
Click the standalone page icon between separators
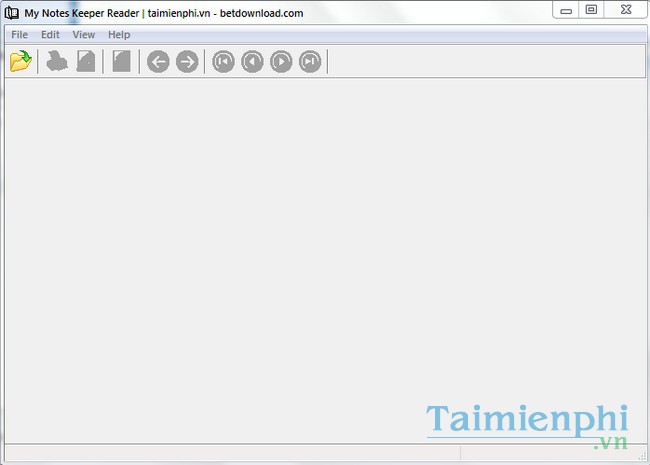(x=121, y=62)
